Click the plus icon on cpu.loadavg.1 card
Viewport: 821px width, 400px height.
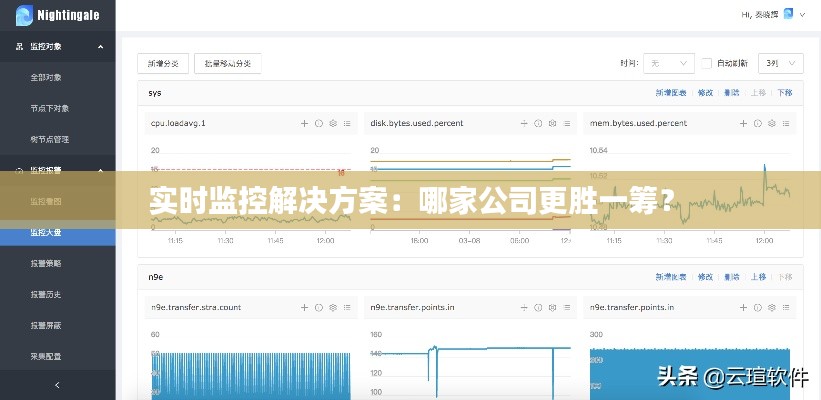(x=304, y=124)
